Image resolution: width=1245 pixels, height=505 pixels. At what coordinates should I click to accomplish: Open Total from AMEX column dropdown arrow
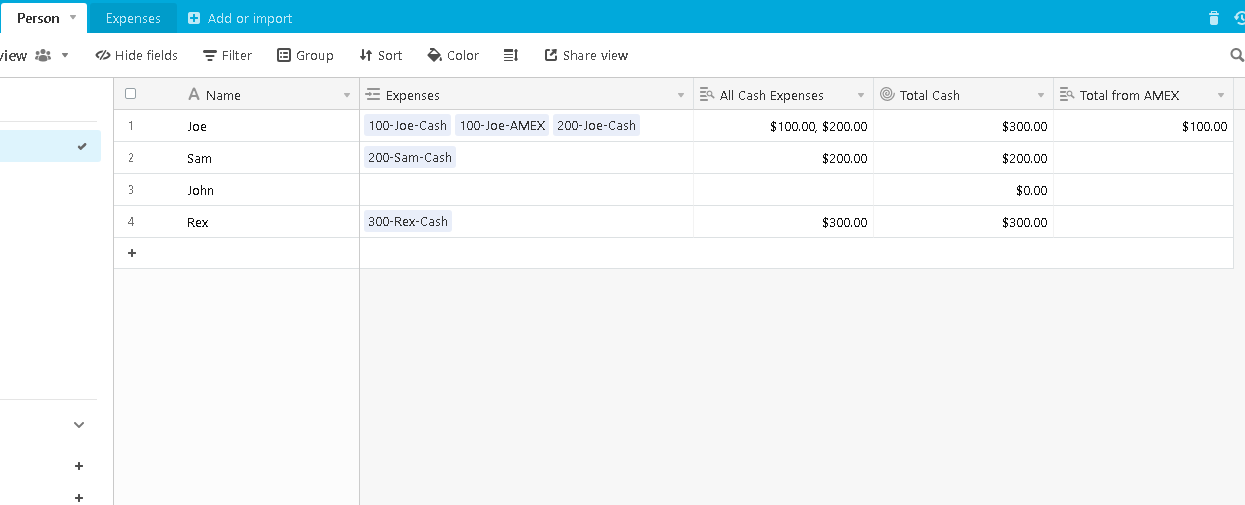1221,95
